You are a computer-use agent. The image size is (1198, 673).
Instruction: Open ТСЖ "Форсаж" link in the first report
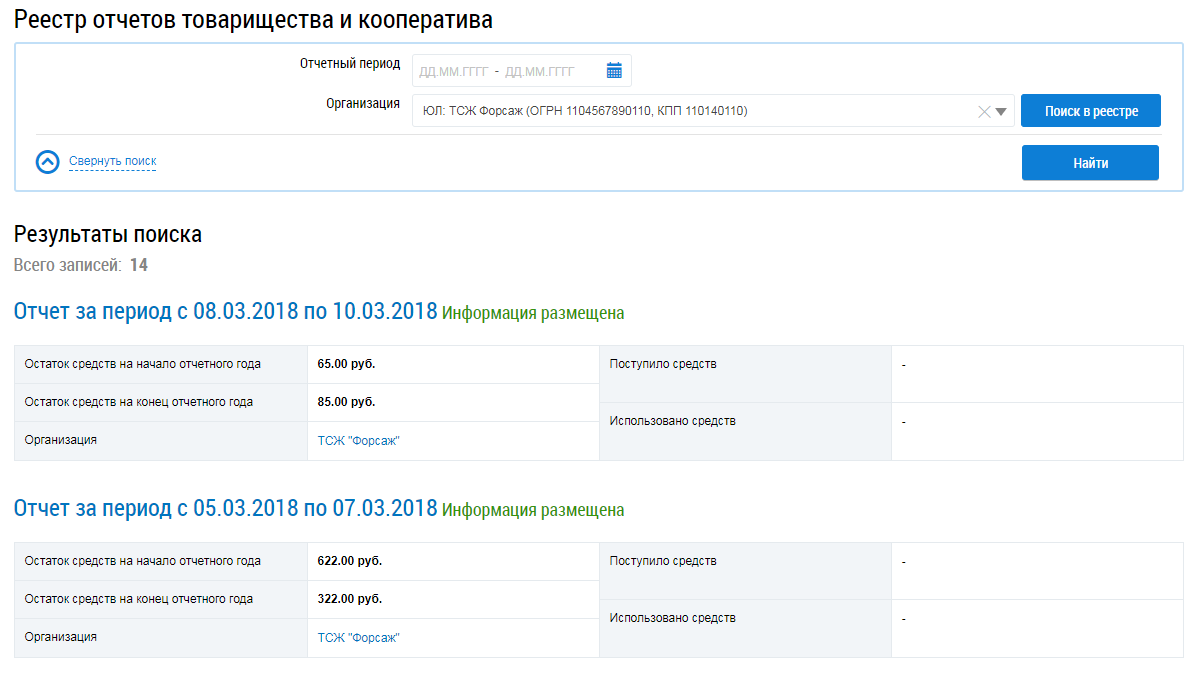pos(358,441)
